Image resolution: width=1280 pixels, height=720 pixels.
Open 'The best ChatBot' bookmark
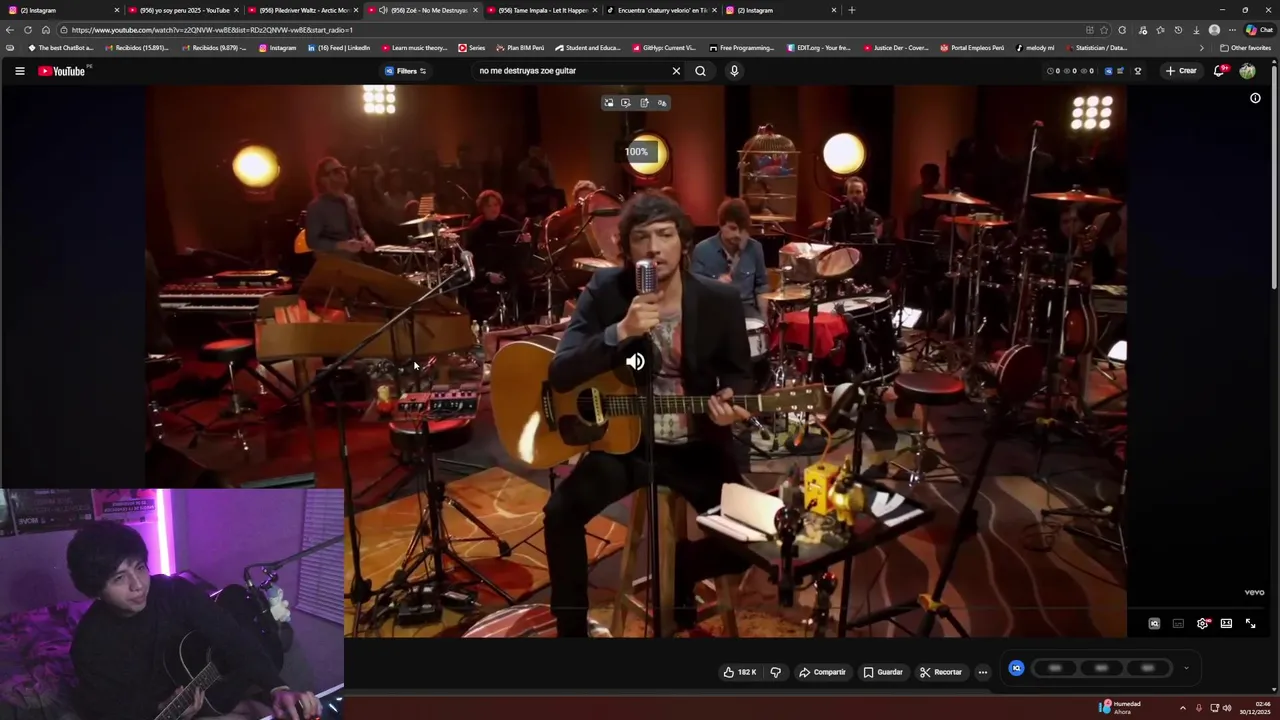(60, 48)
